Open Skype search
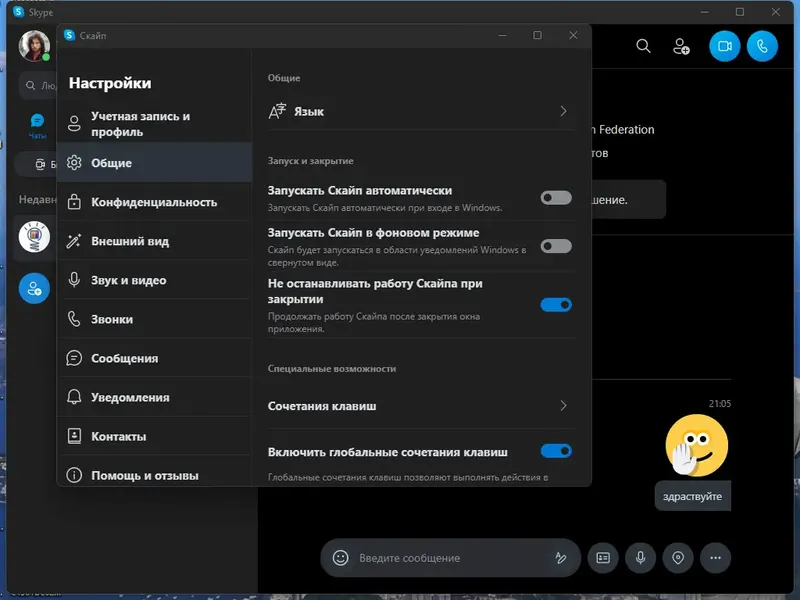800x600 pixels. 643,46
